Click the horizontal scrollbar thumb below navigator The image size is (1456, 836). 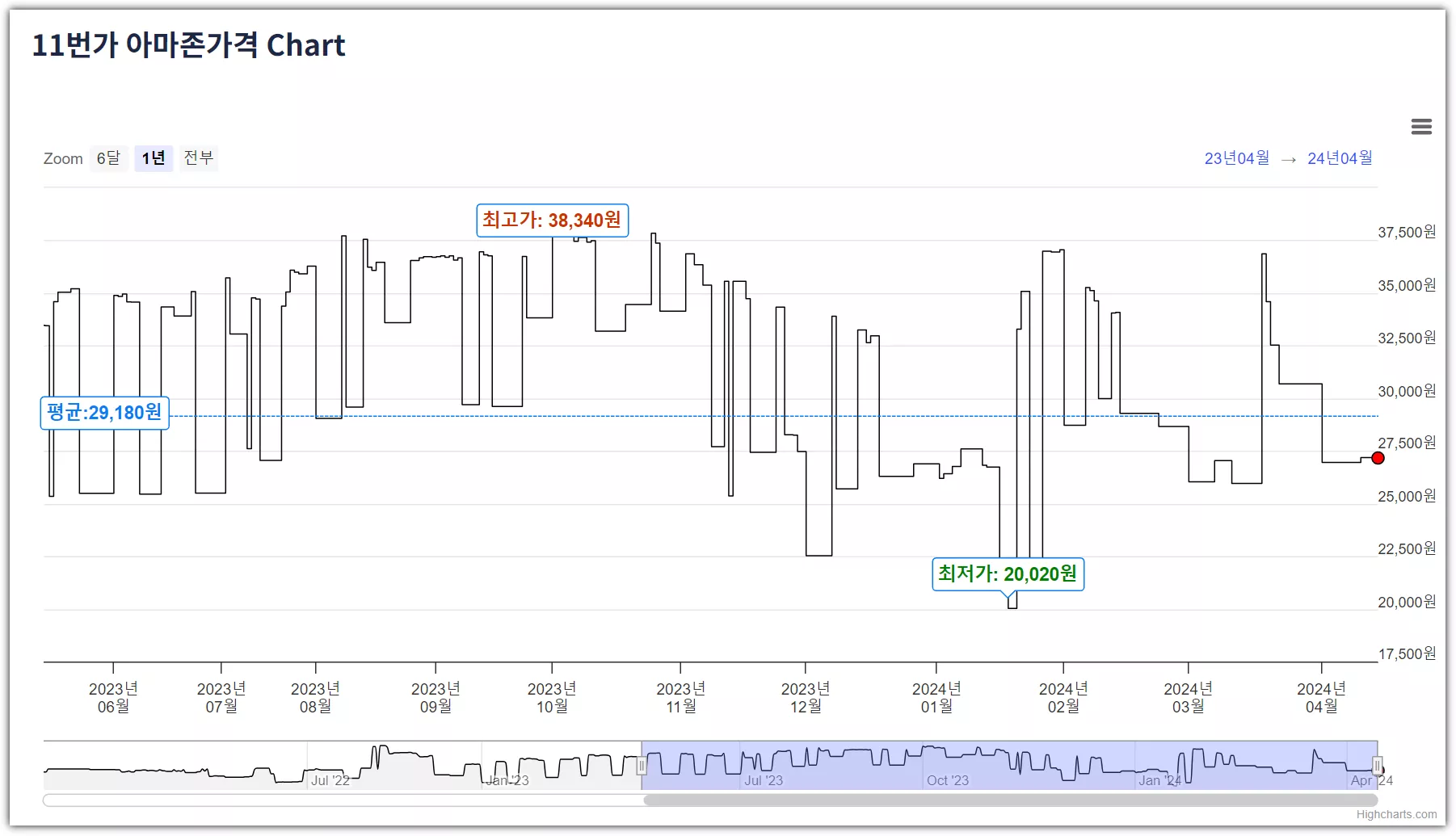point(1011,800)
